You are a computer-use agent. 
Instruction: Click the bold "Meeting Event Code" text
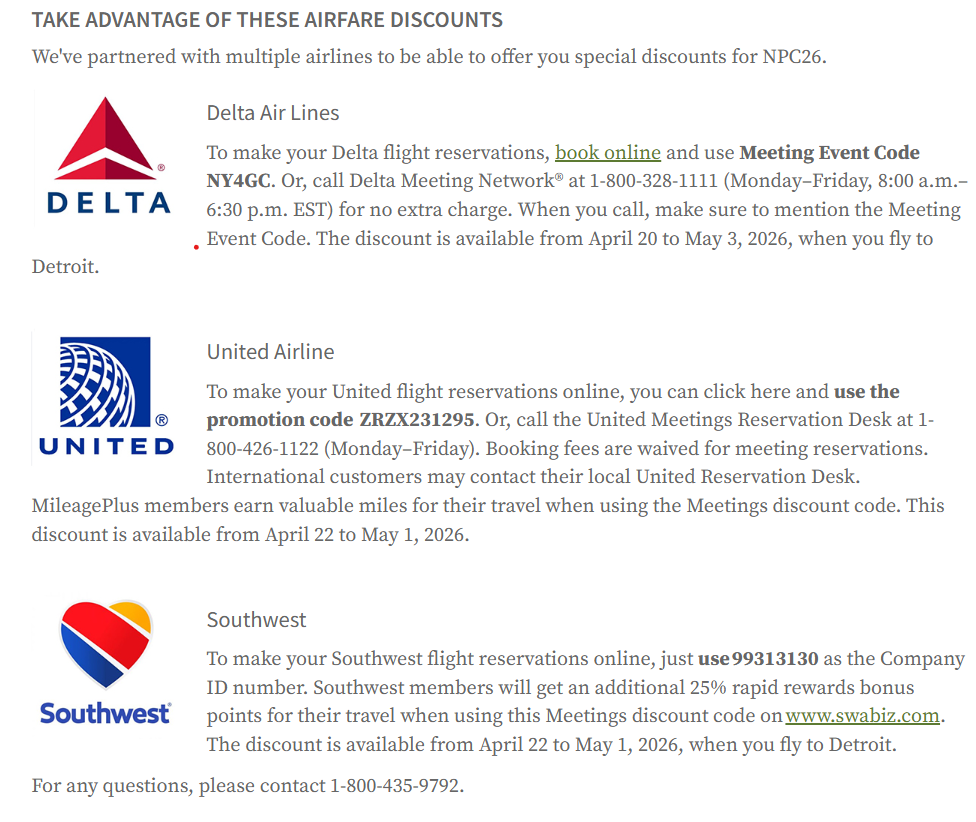pyautogui.click(x=829, y=153)
